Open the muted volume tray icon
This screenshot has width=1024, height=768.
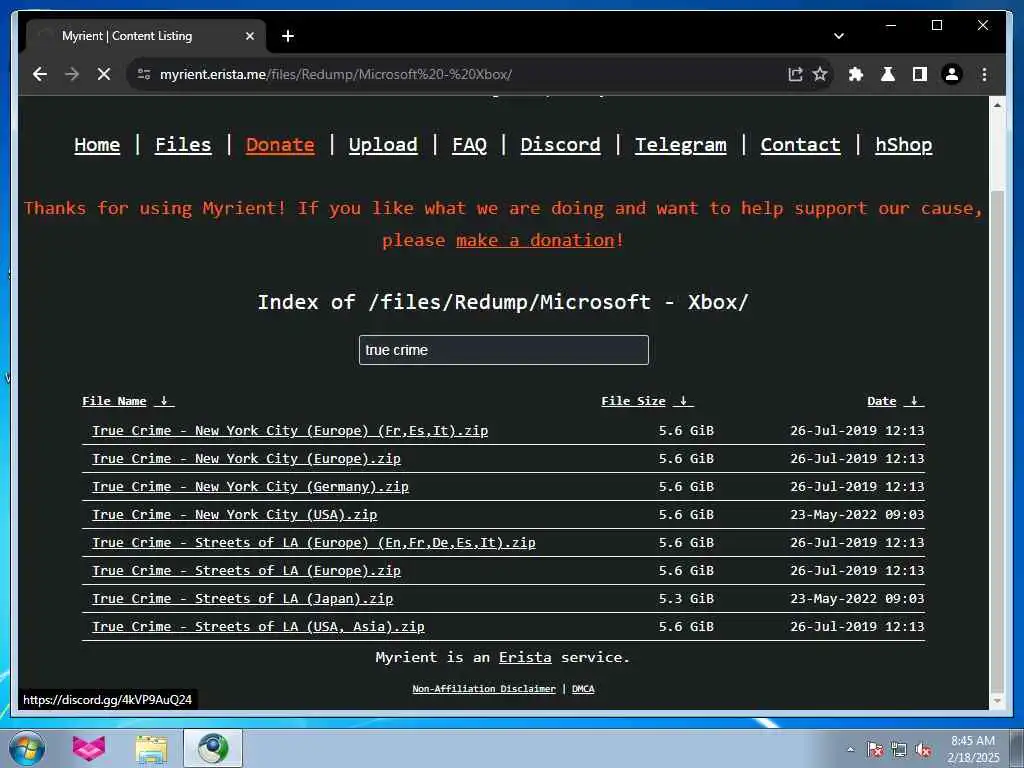tap(923, 750)
